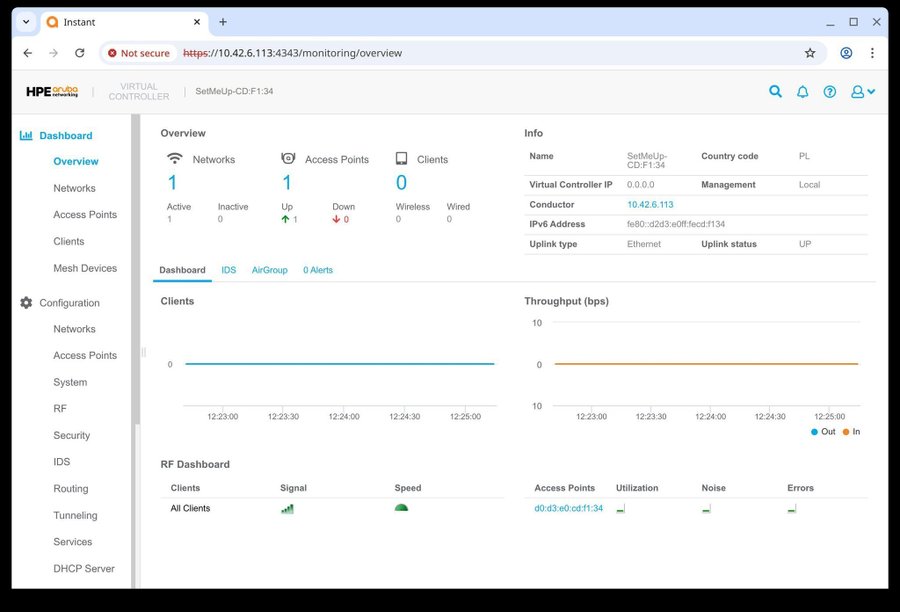
Task: Switch to the AirGroup tab
Action: (269, 270)
